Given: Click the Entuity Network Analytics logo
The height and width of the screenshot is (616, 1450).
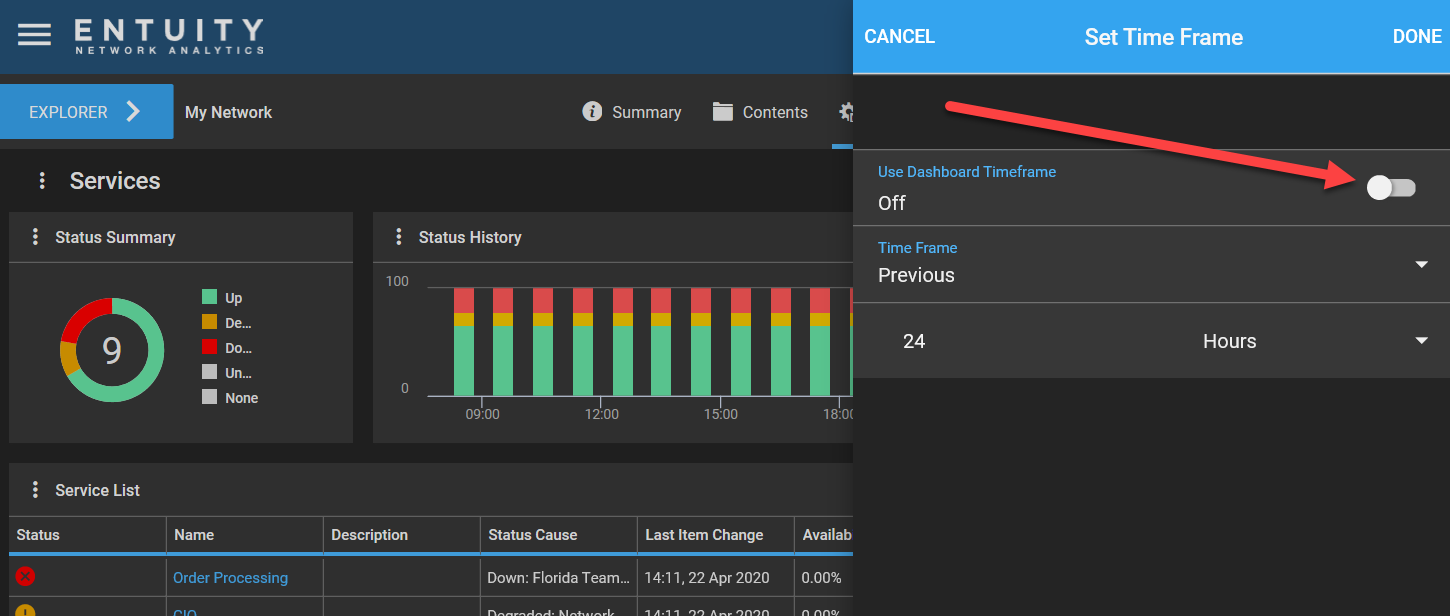Looking at the screenshot, I should pyautogui.click(x=167, y=35).
